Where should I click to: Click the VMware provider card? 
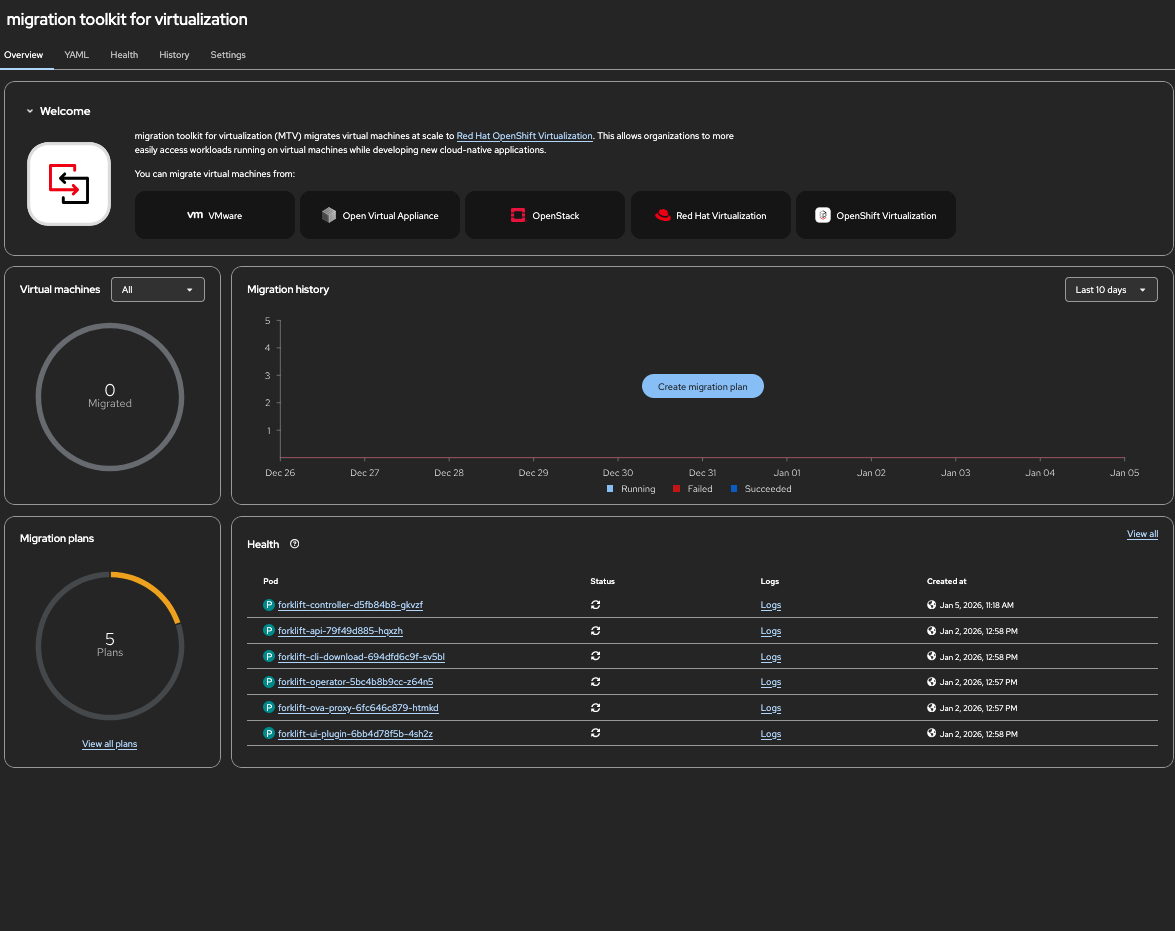pyautogui.click(x=215, y=215)
